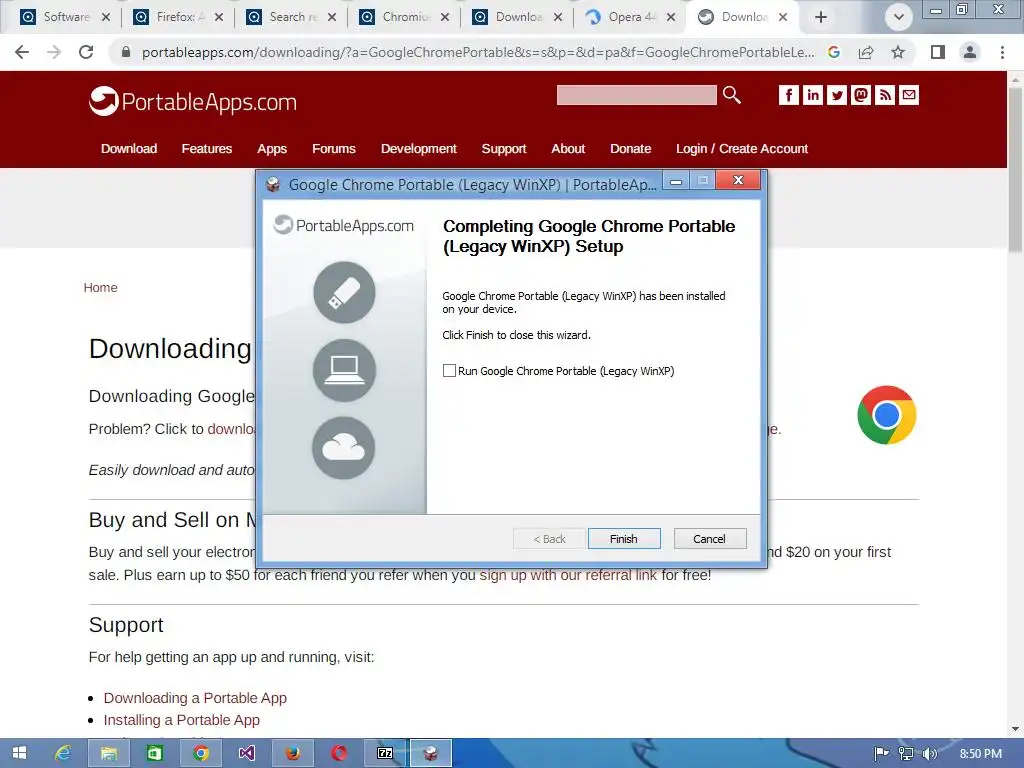Open a new tab with plus button
1024x768 pixels.
821,18
